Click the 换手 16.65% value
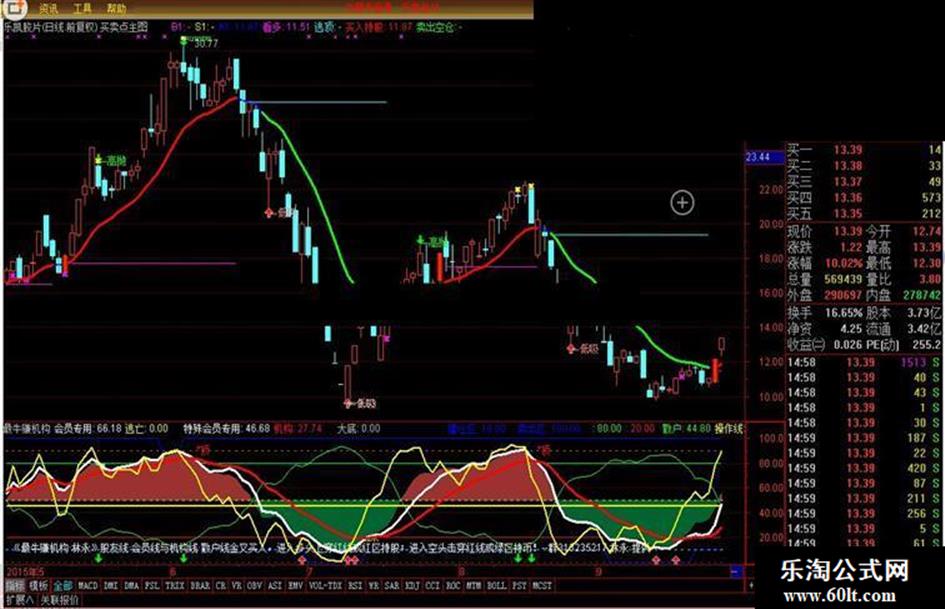The width and height of the screenshot is (945, 609). (844, 313)
